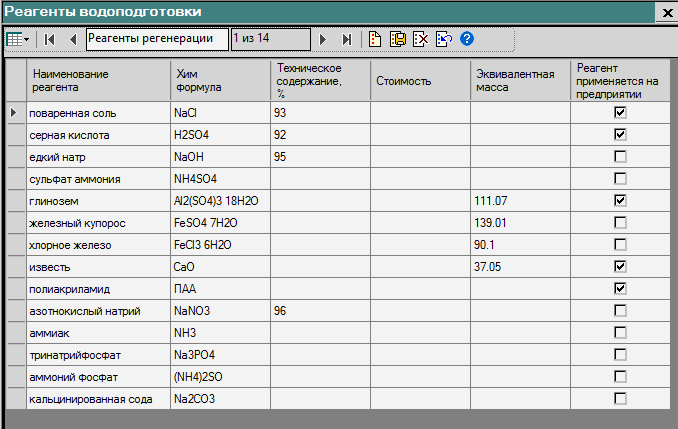Jump to the last record
678x429 pixels.
tap(346, 39)
